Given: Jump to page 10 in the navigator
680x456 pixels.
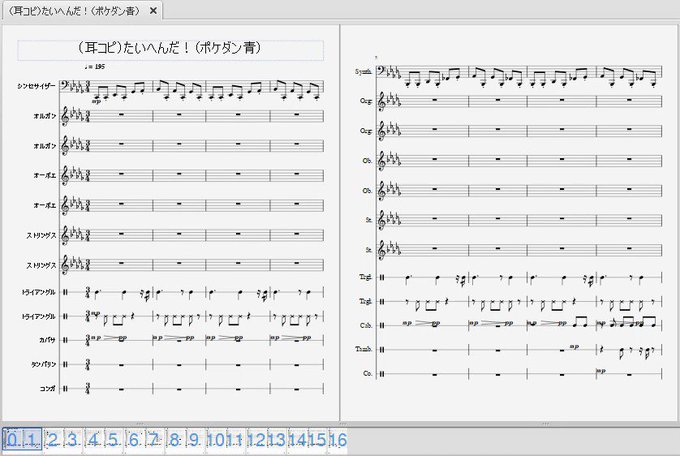Looking at the screenshot, I should pyautogui.click(x=216, y=440).
